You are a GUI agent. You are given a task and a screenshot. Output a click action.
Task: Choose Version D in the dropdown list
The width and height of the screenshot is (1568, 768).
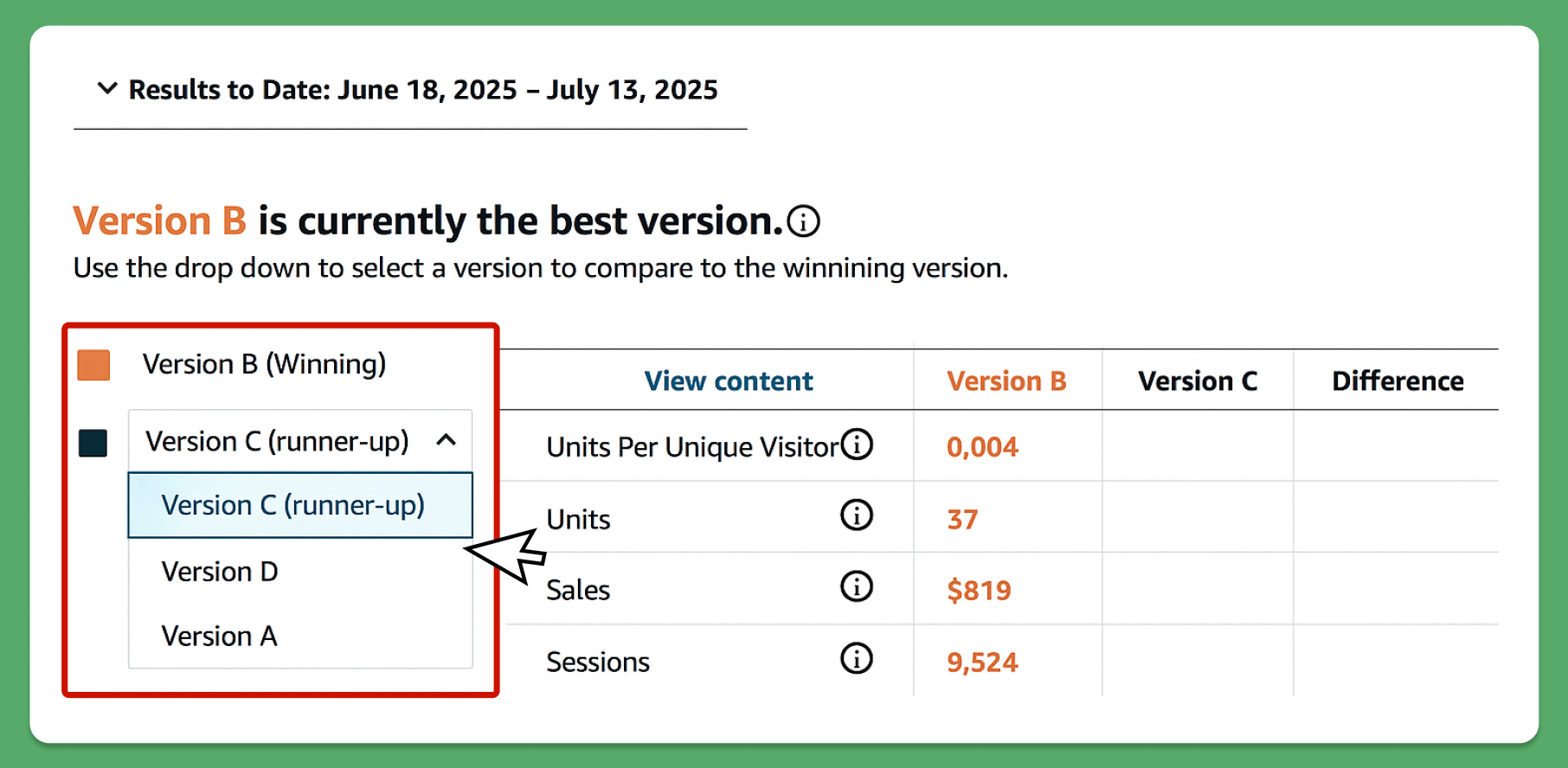pyautogui.click(x=300, y=572)
